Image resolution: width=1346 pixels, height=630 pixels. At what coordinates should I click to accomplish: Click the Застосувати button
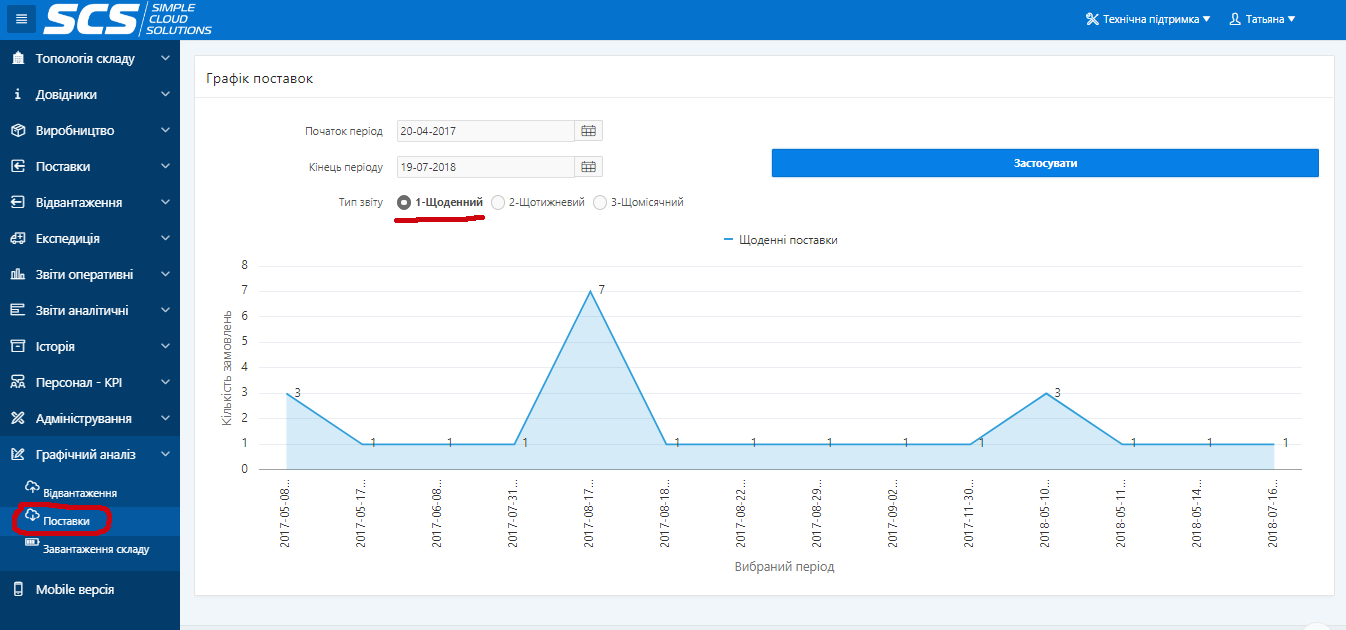[1045, 163]
